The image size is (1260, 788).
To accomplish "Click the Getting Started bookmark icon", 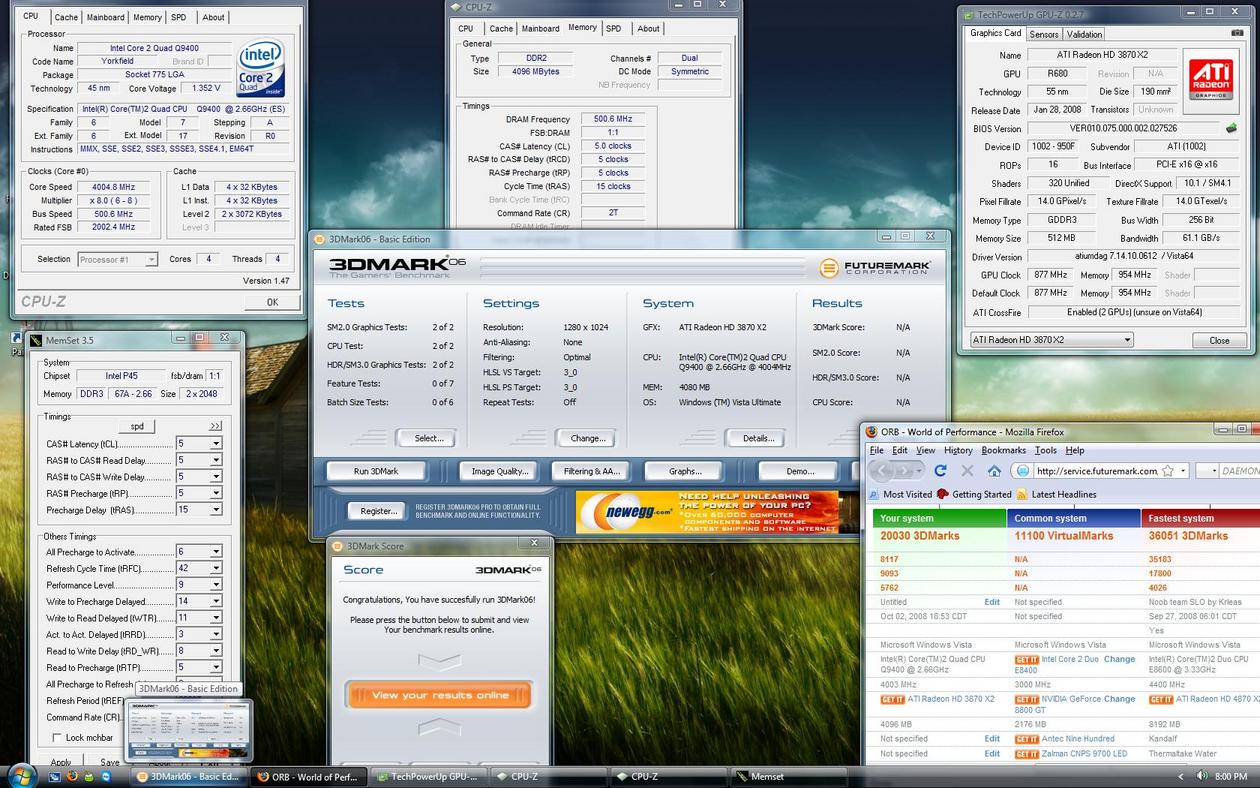I will tap(942, 494).
